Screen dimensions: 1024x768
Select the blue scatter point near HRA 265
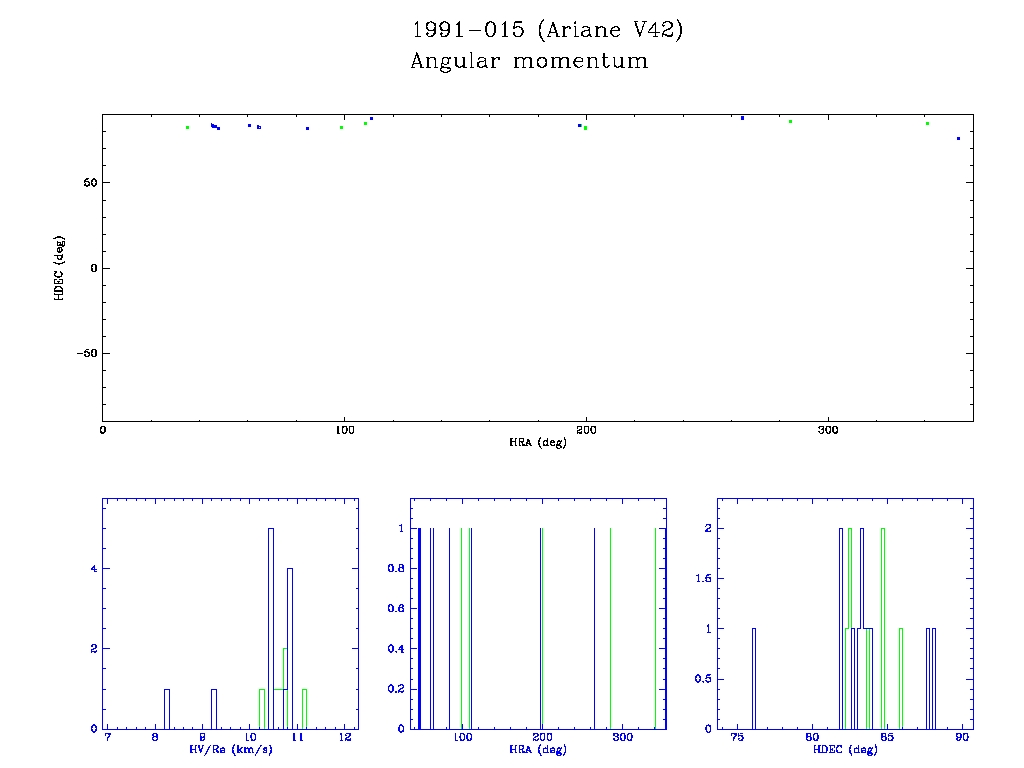[x=743, y=118]
